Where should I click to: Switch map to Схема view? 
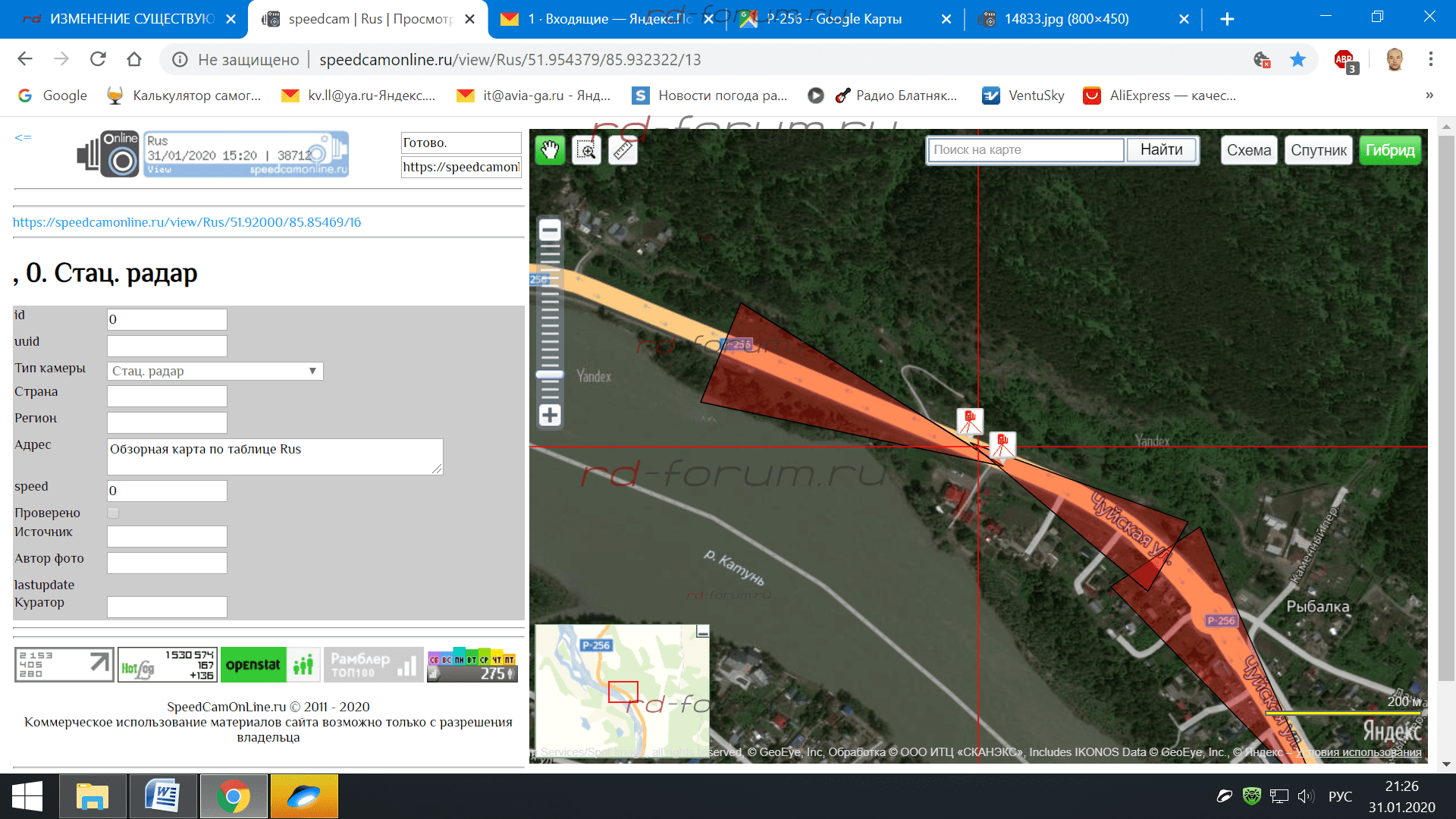pyautogui.click(x=1248, y=150)
